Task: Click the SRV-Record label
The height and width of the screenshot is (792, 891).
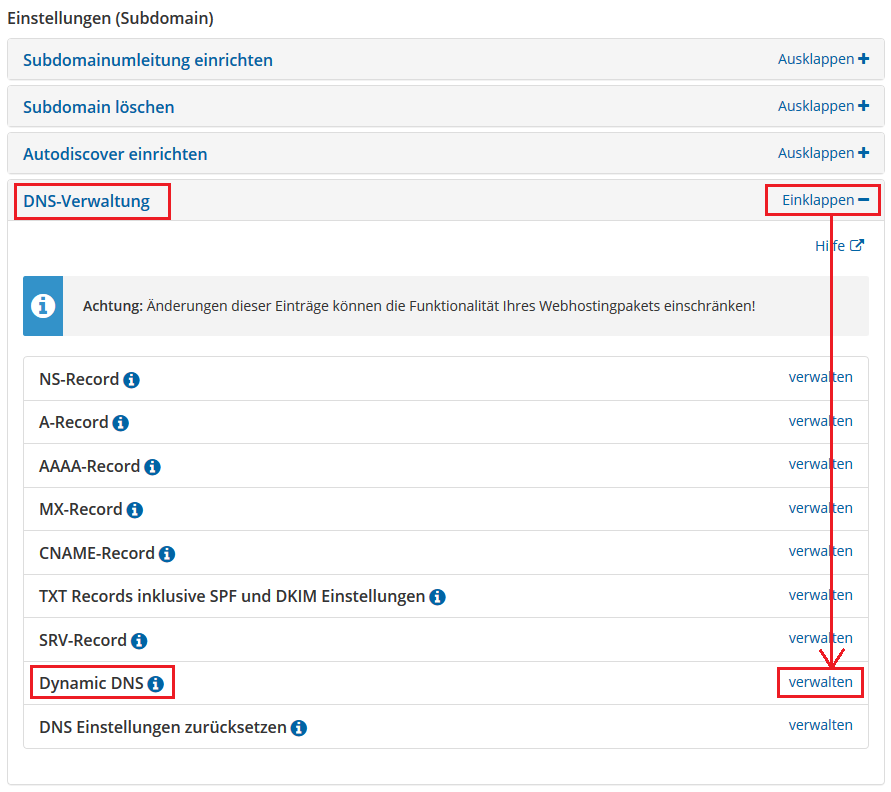Action: click(83, 640)
